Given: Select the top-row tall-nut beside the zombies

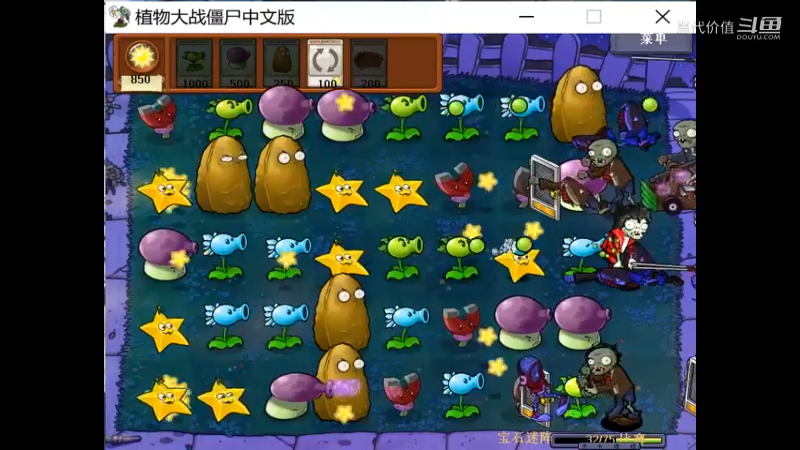Looking at the screenshot, I should tap(577, 105).
